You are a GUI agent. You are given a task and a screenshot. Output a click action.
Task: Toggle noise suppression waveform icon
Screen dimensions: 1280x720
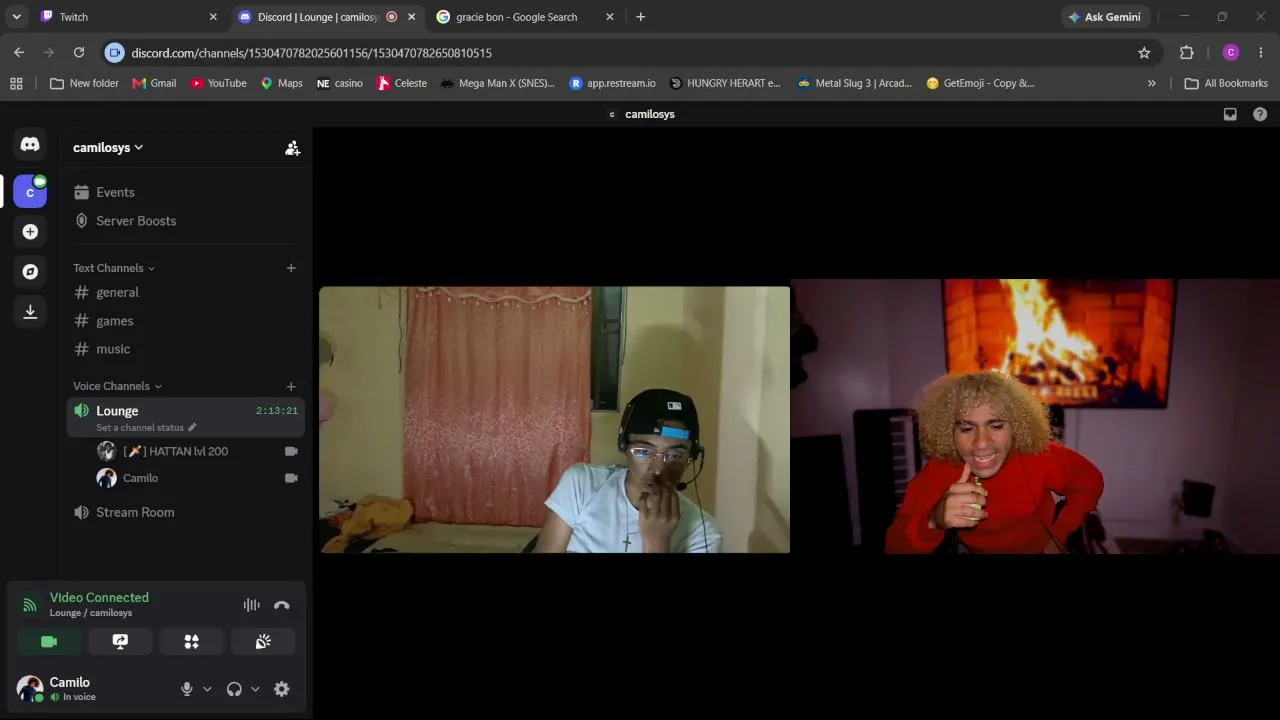pos(251,605)
